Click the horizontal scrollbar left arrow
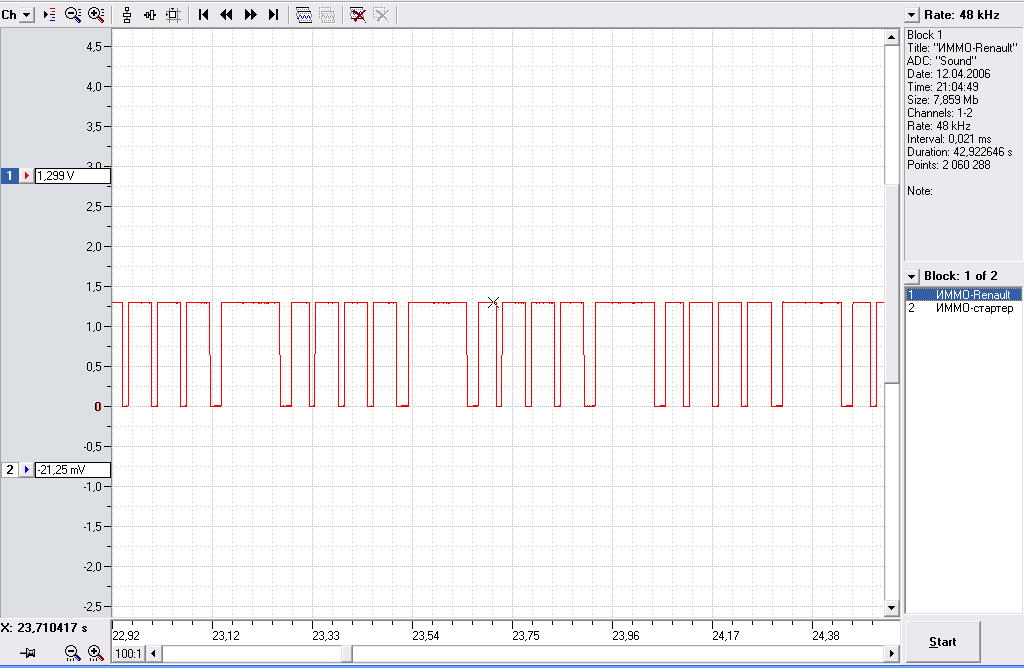This screenshot has height=668, width=1024. coord(153,654)
